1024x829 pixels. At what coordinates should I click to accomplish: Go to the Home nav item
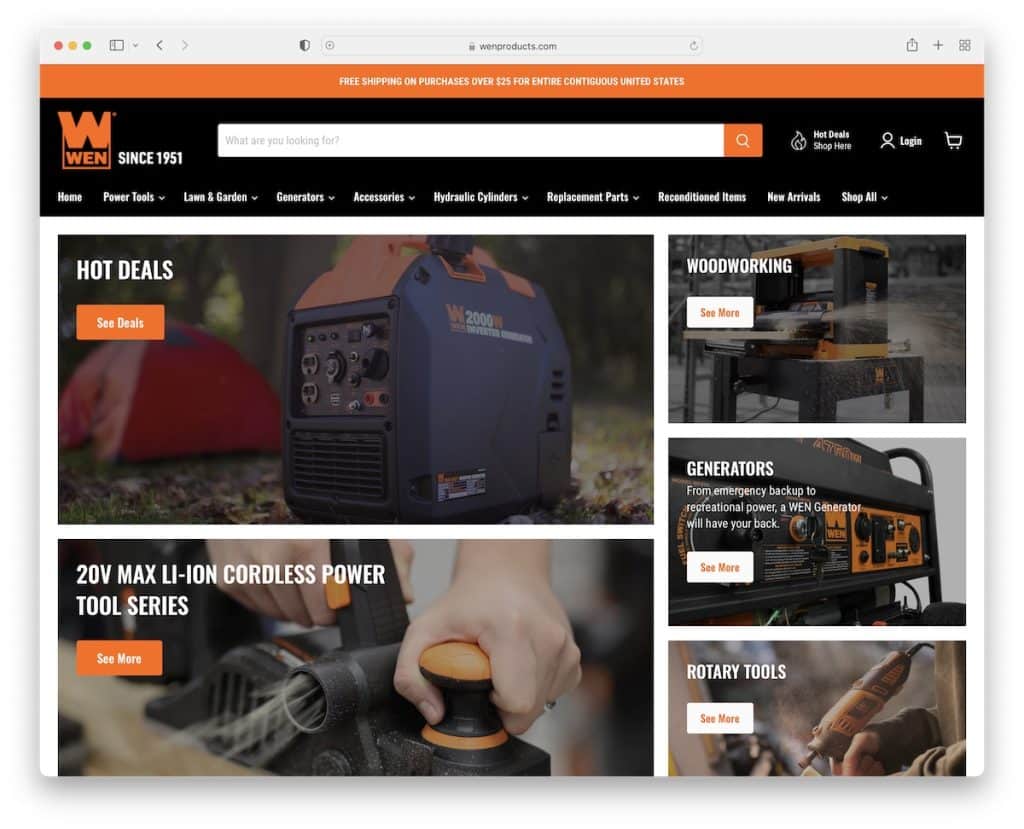(x=70, y=197)
